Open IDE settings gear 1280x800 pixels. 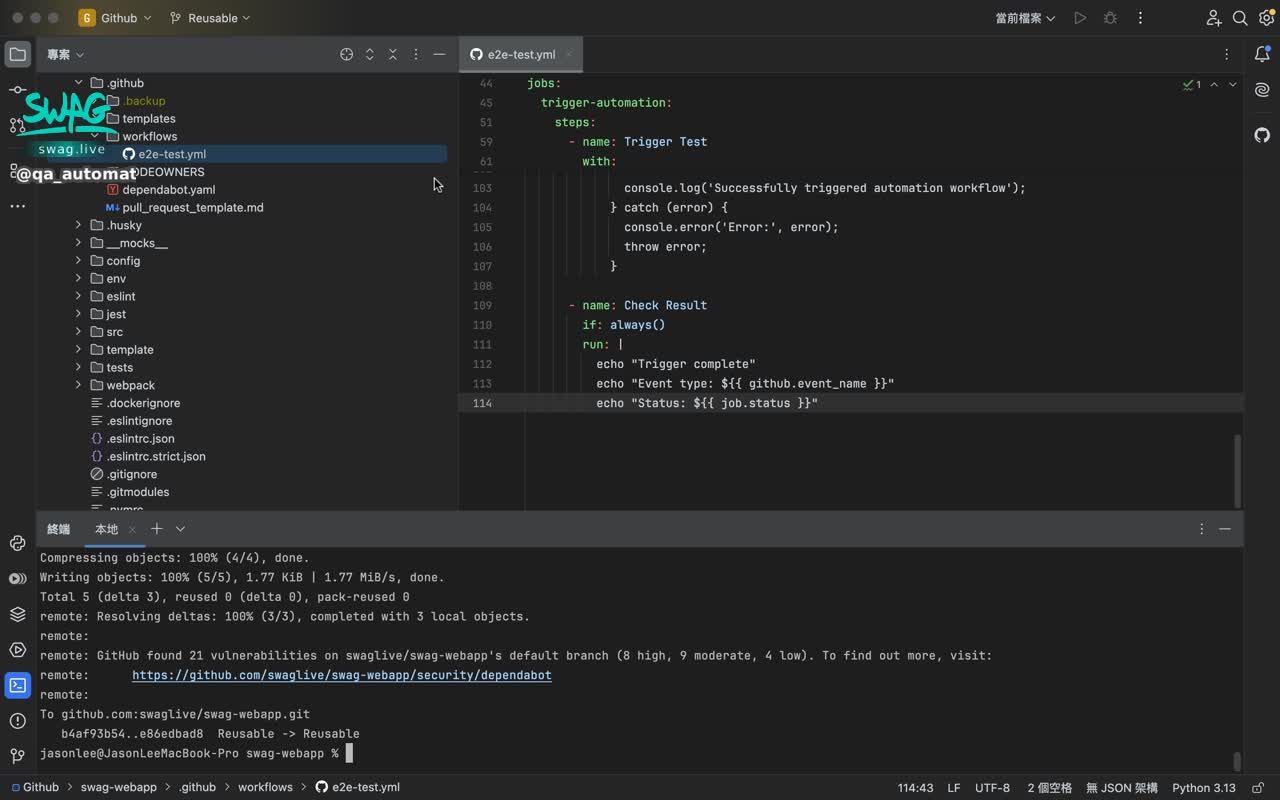coord(1266,18)
